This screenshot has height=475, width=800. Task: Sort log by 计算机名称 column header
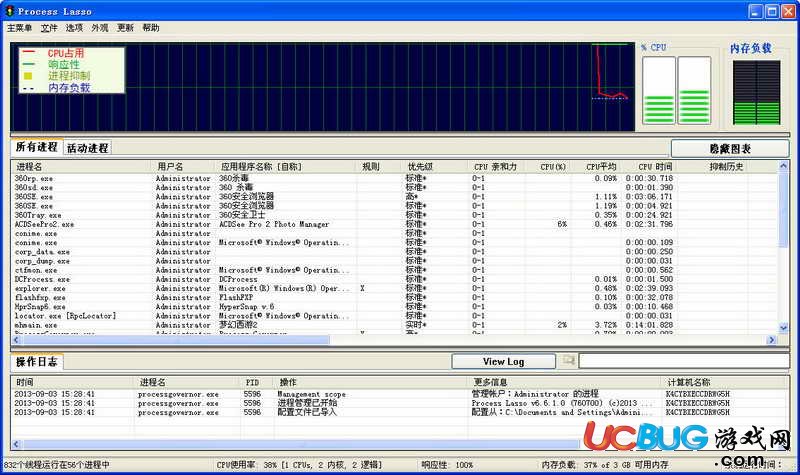click(724, 382)
